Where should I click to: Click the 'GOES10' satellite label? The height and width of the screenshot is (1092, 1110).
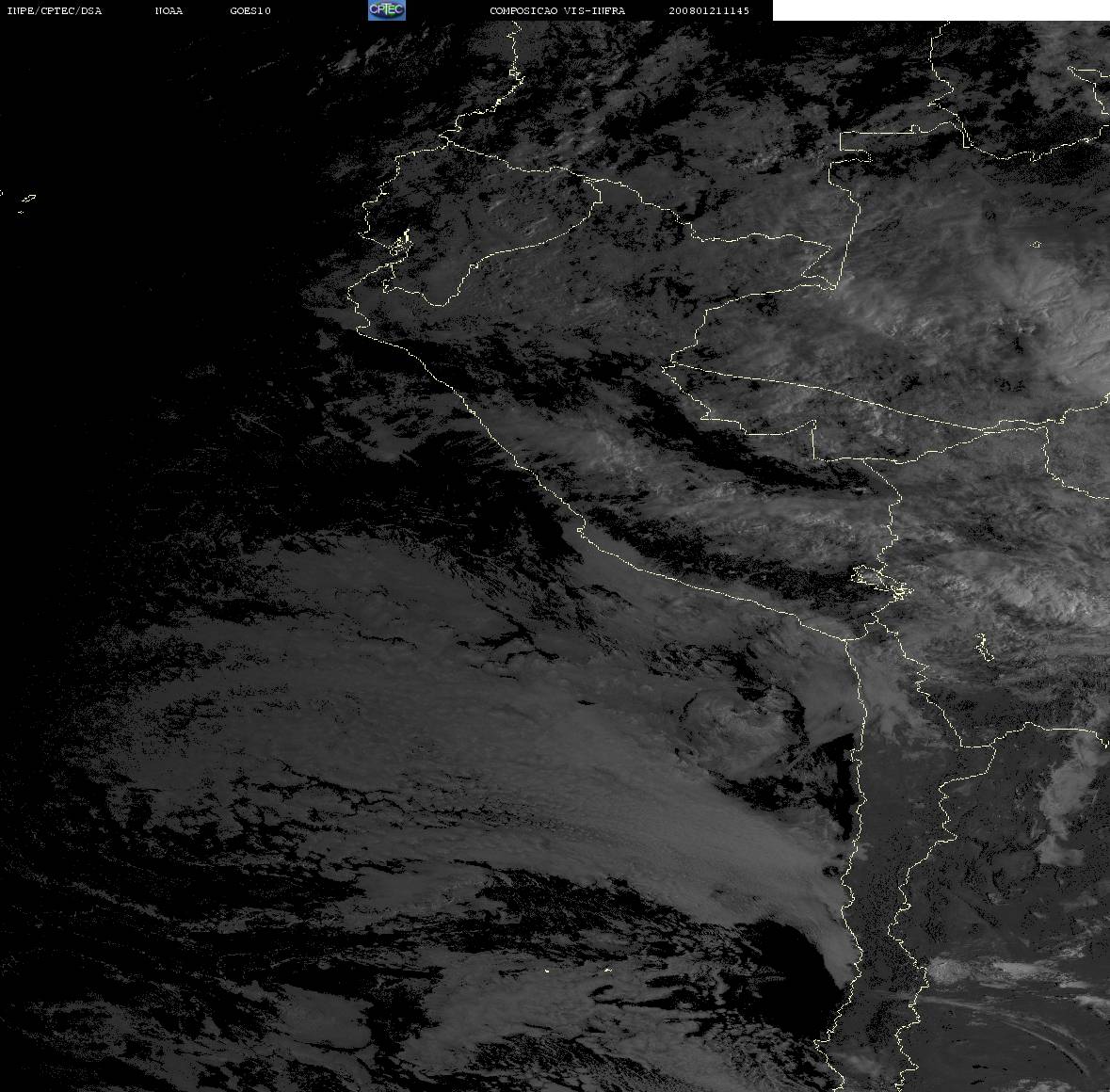point(250,10)
